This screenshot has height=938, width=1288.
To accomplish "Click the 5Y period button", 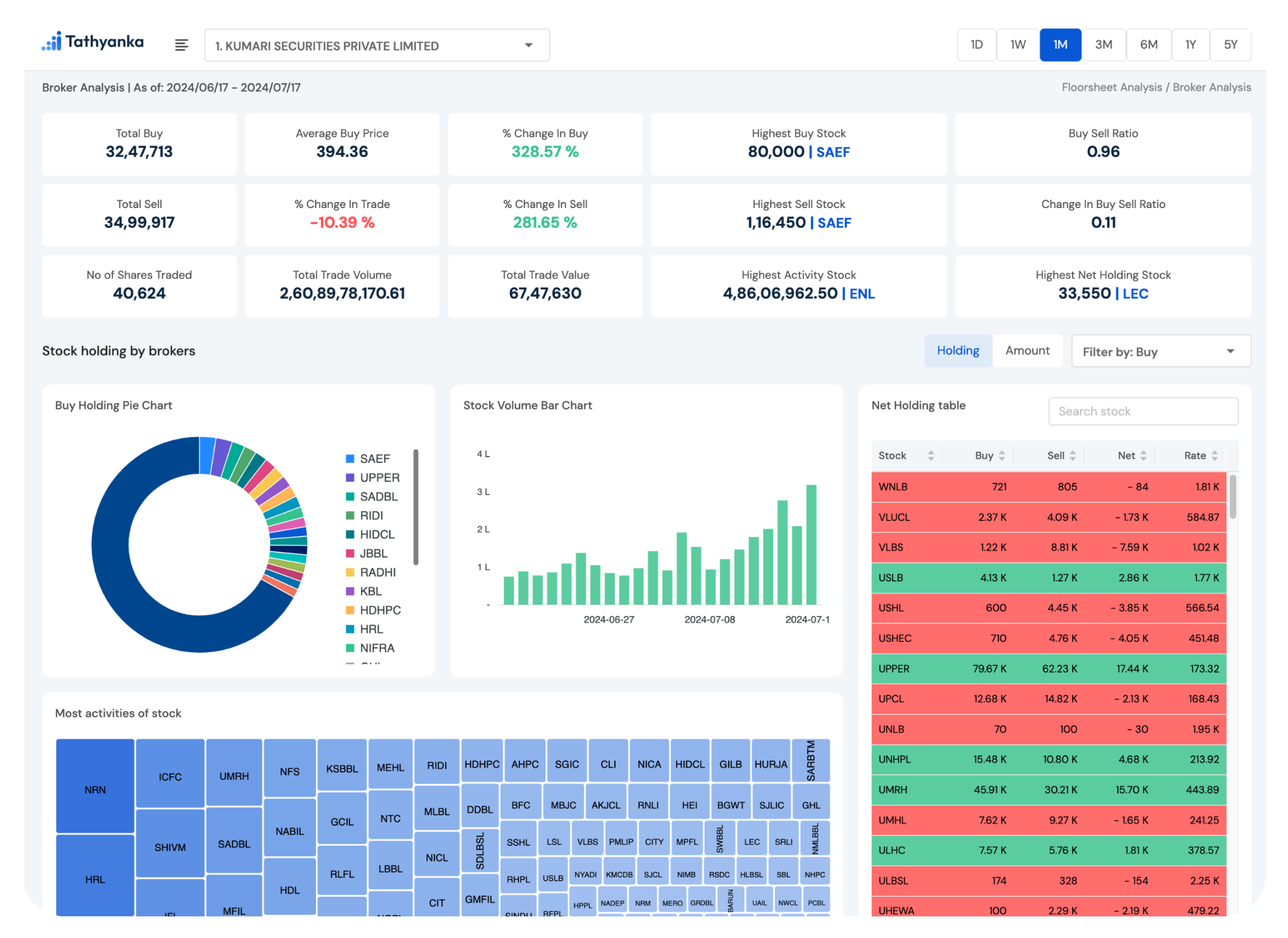I will pyautogui.click(x=1230, y=45).
